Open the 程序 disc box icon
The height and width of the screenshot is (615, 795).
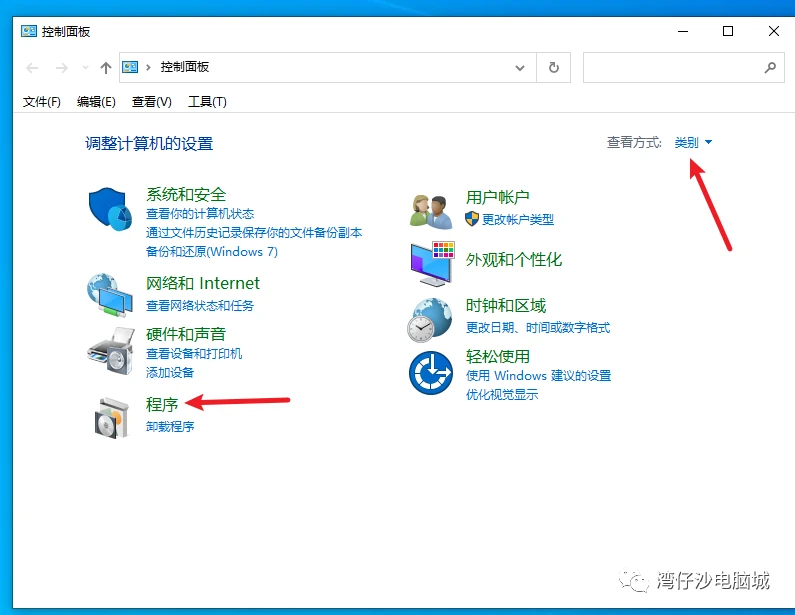coord(112,418)
